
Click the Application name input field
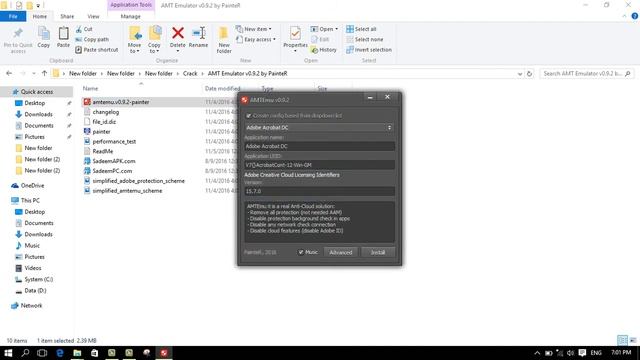(x=319, y=146)
